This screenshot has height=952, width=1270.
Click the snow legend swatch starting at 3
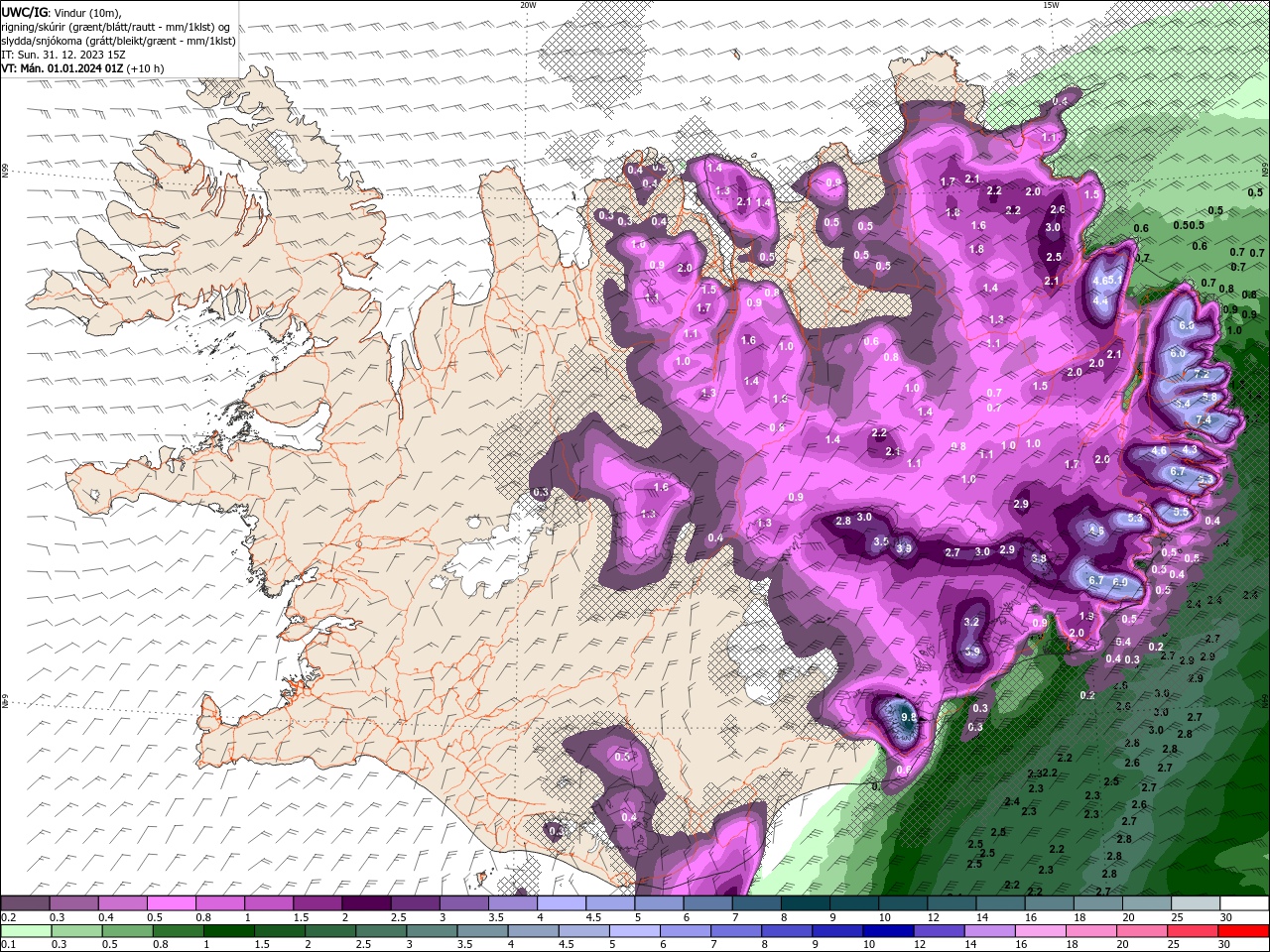464,903
